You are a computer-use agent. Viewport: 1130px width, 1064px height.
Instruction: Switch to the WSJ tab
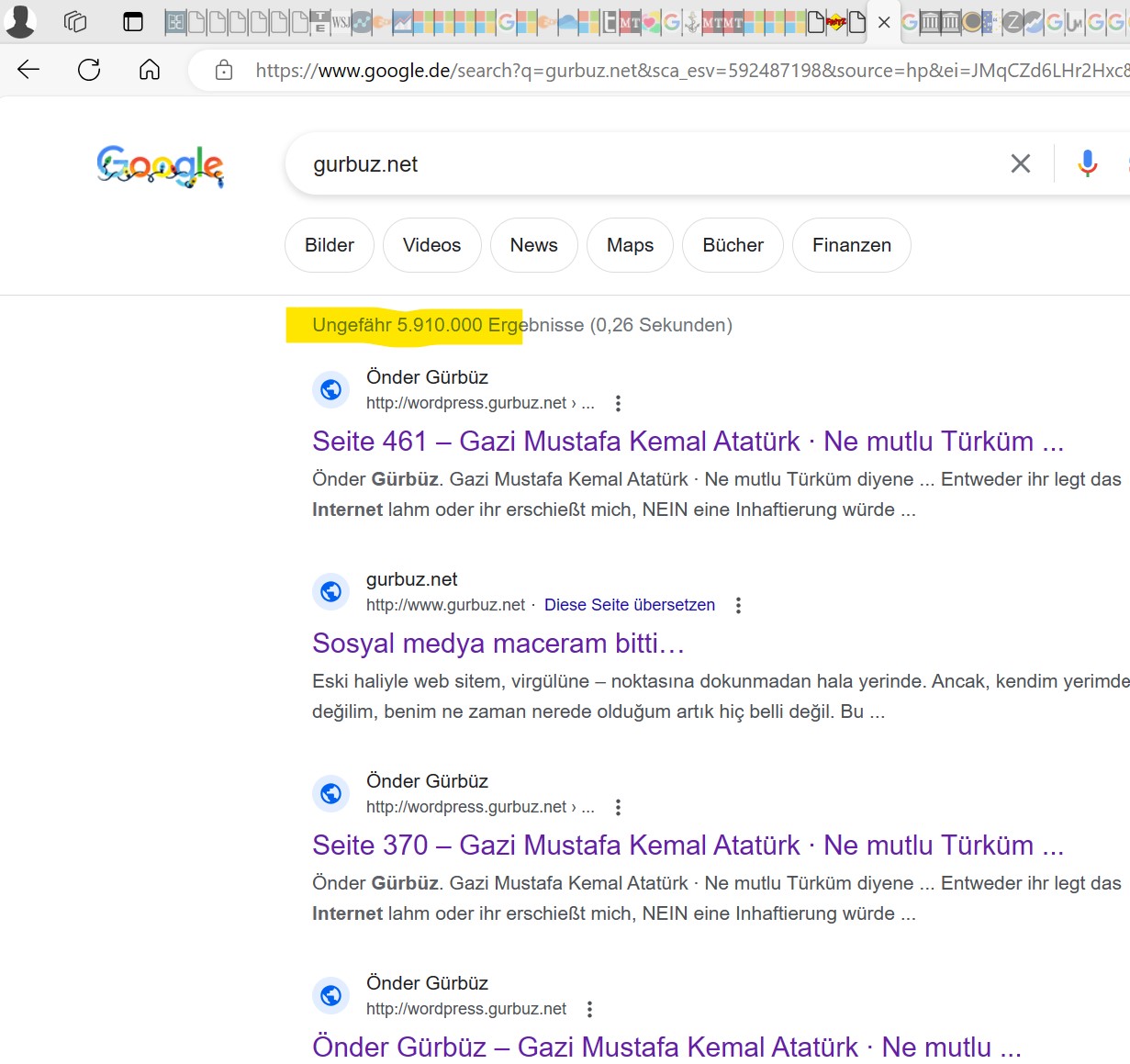point(341,22)
